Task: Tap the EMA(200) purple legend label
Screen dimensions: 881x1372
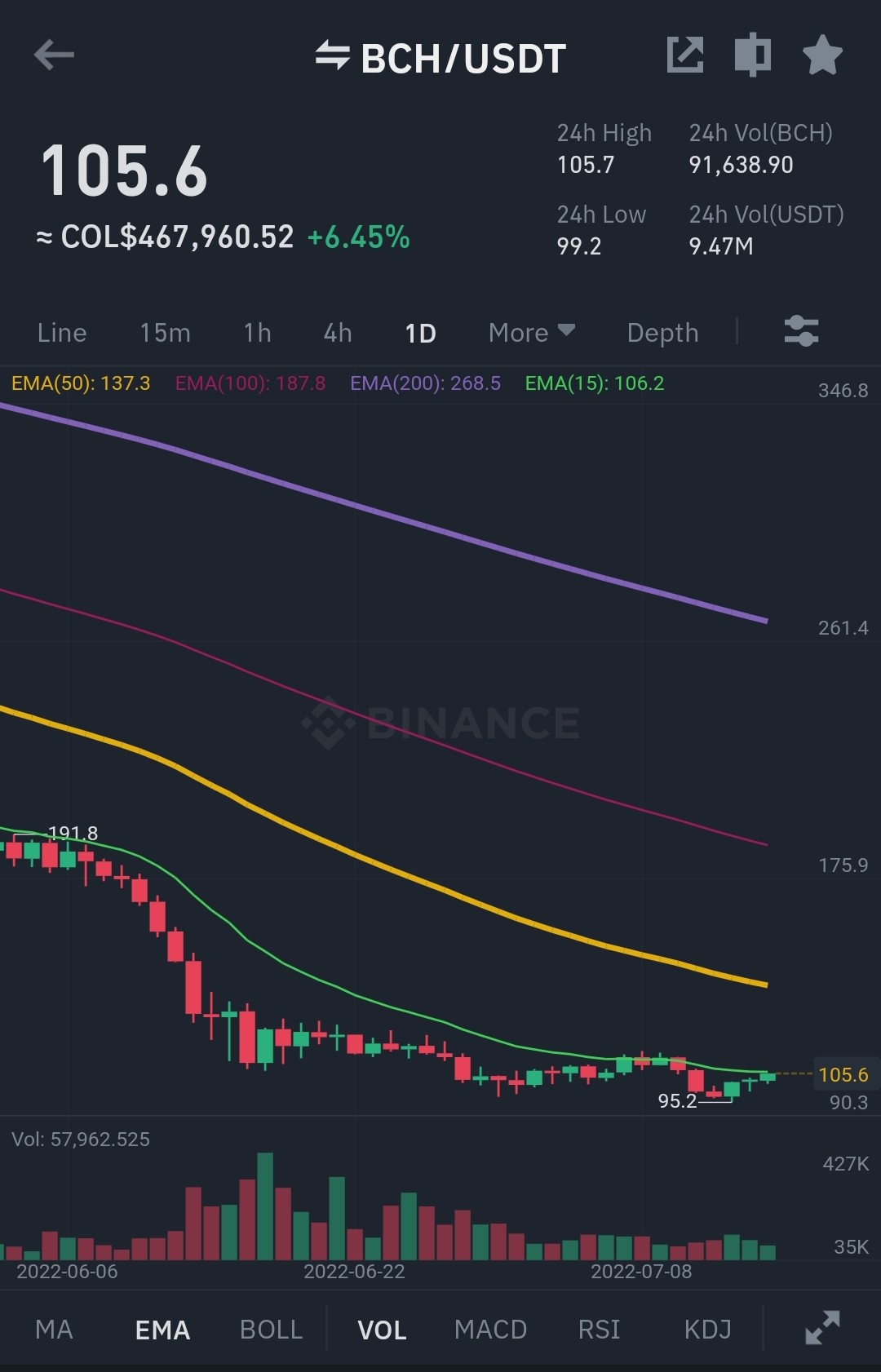Action: point(425,383)
